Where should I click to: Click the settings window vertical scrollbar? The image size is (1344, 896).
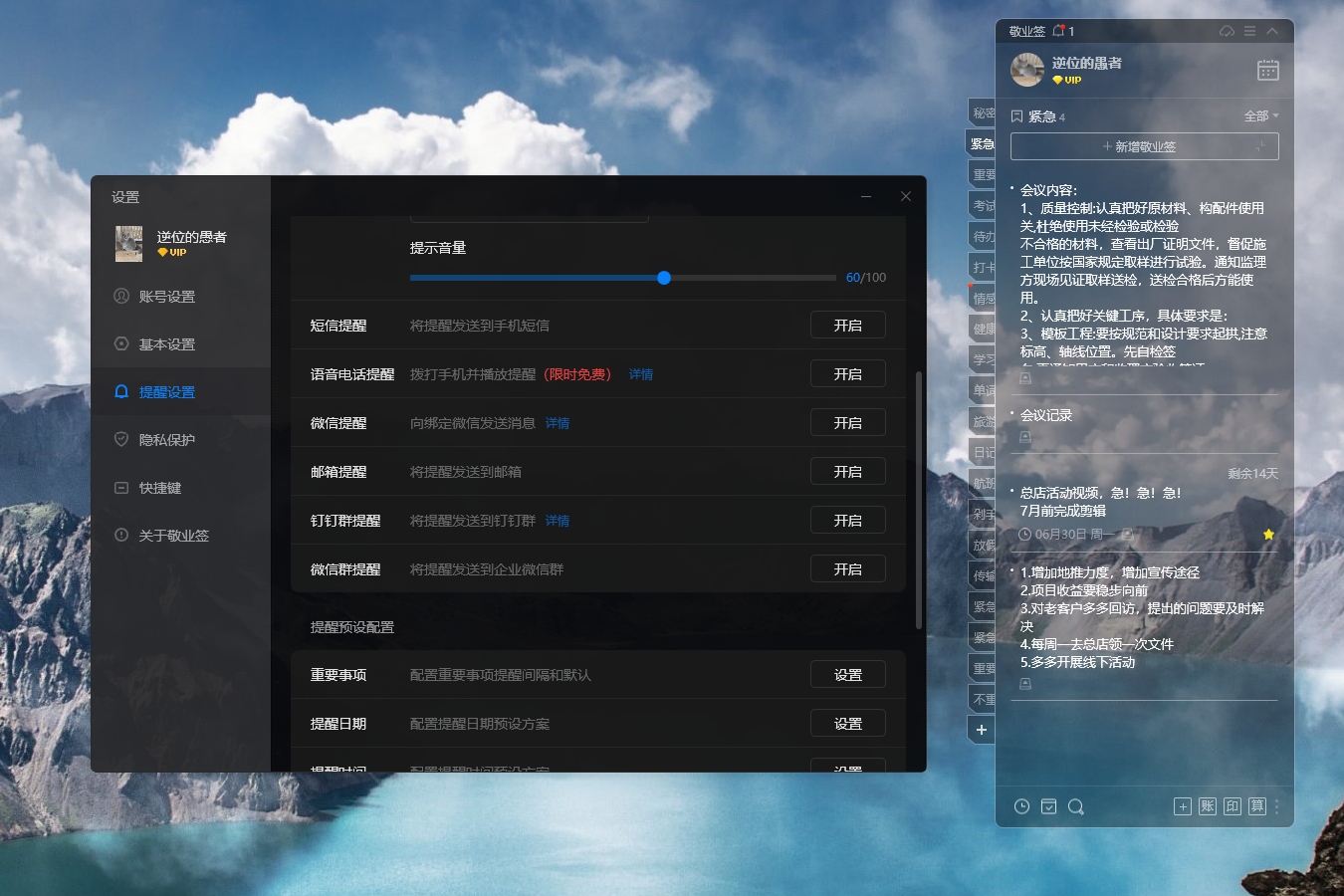tap(918, 500)
